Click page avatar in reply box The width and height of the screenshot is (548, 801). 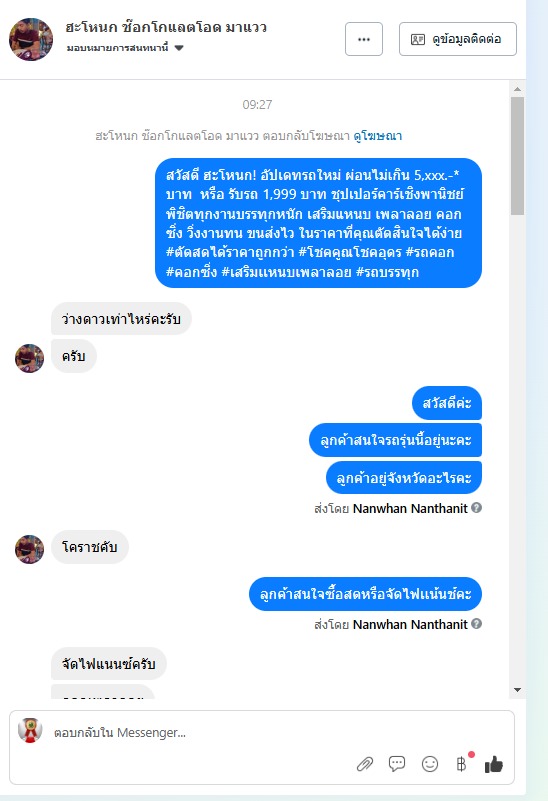tap(30, 731)
